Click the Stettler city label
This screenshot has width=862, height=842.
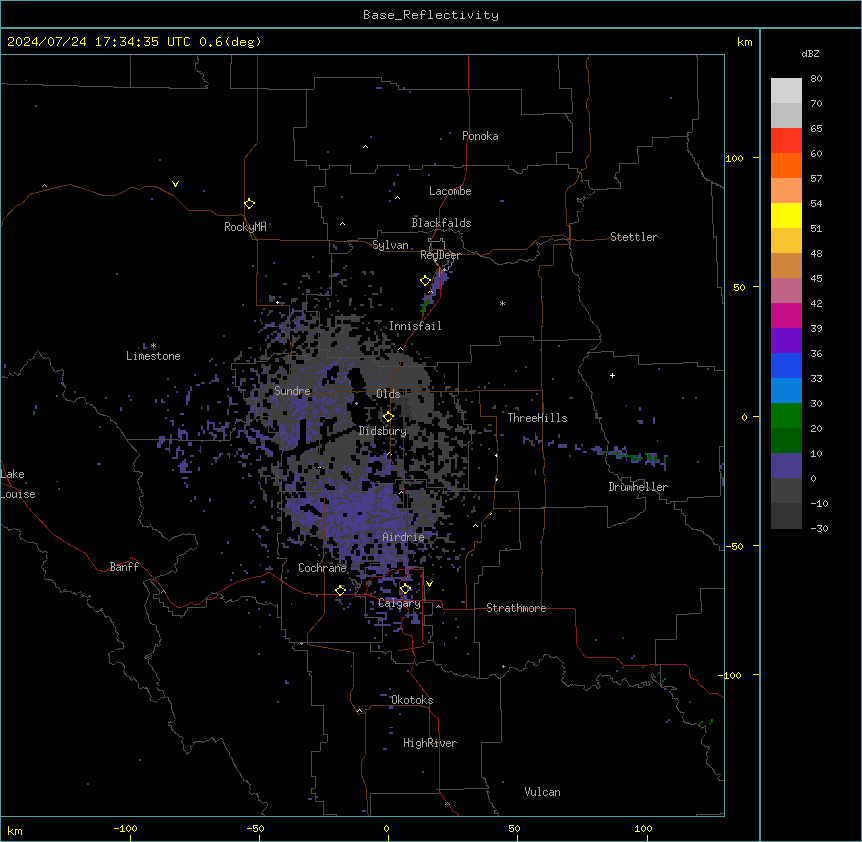pos(634,237)
